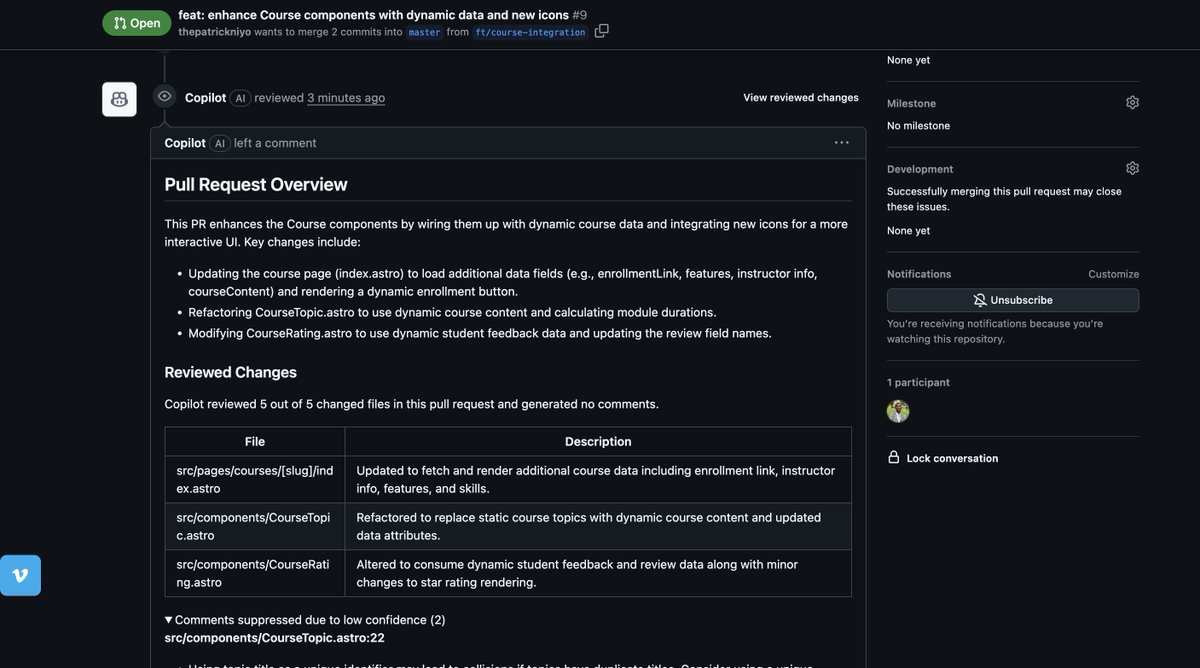
Task: Click the Customize notifications link
Action: click(1113, 274)
